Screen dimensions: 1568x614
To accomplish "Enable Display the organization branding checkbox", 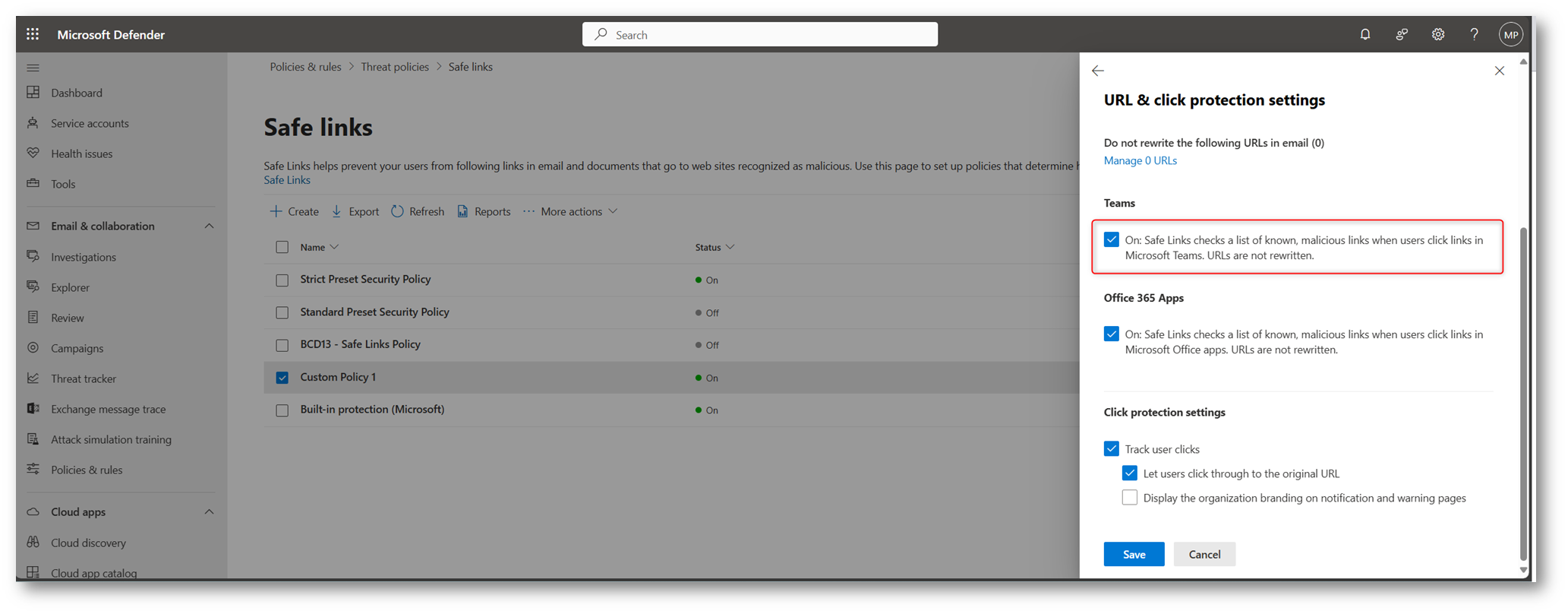I will click(1129, 497).
